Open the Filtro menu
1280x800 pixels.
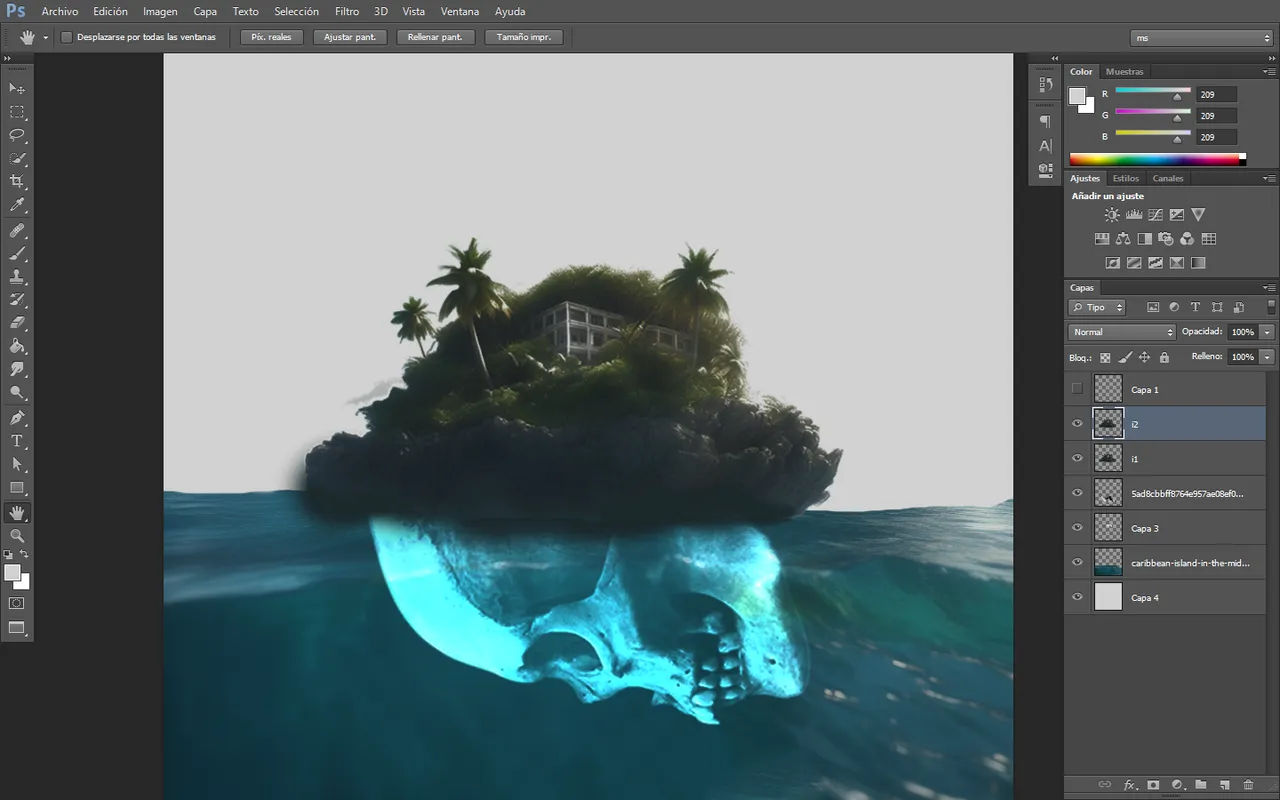coord(347,12)
